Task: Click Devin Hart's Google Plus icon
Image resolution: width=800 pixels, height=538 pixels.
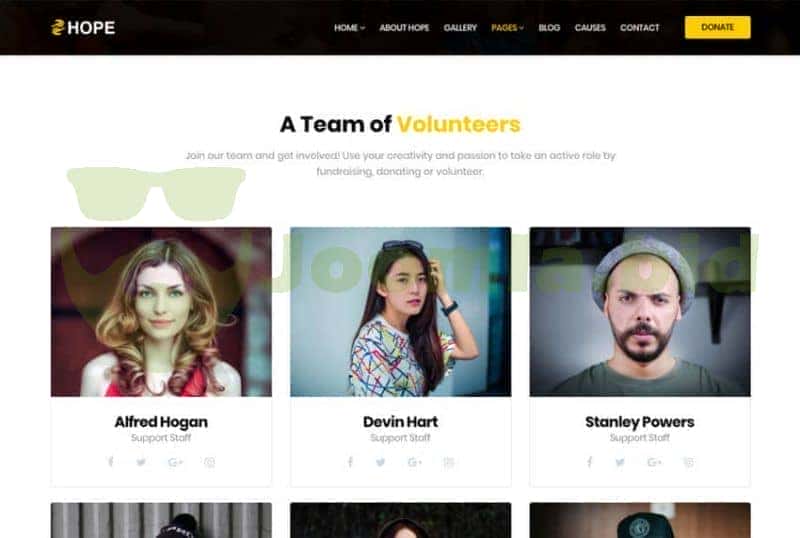Action: click(x=414, y=462)
